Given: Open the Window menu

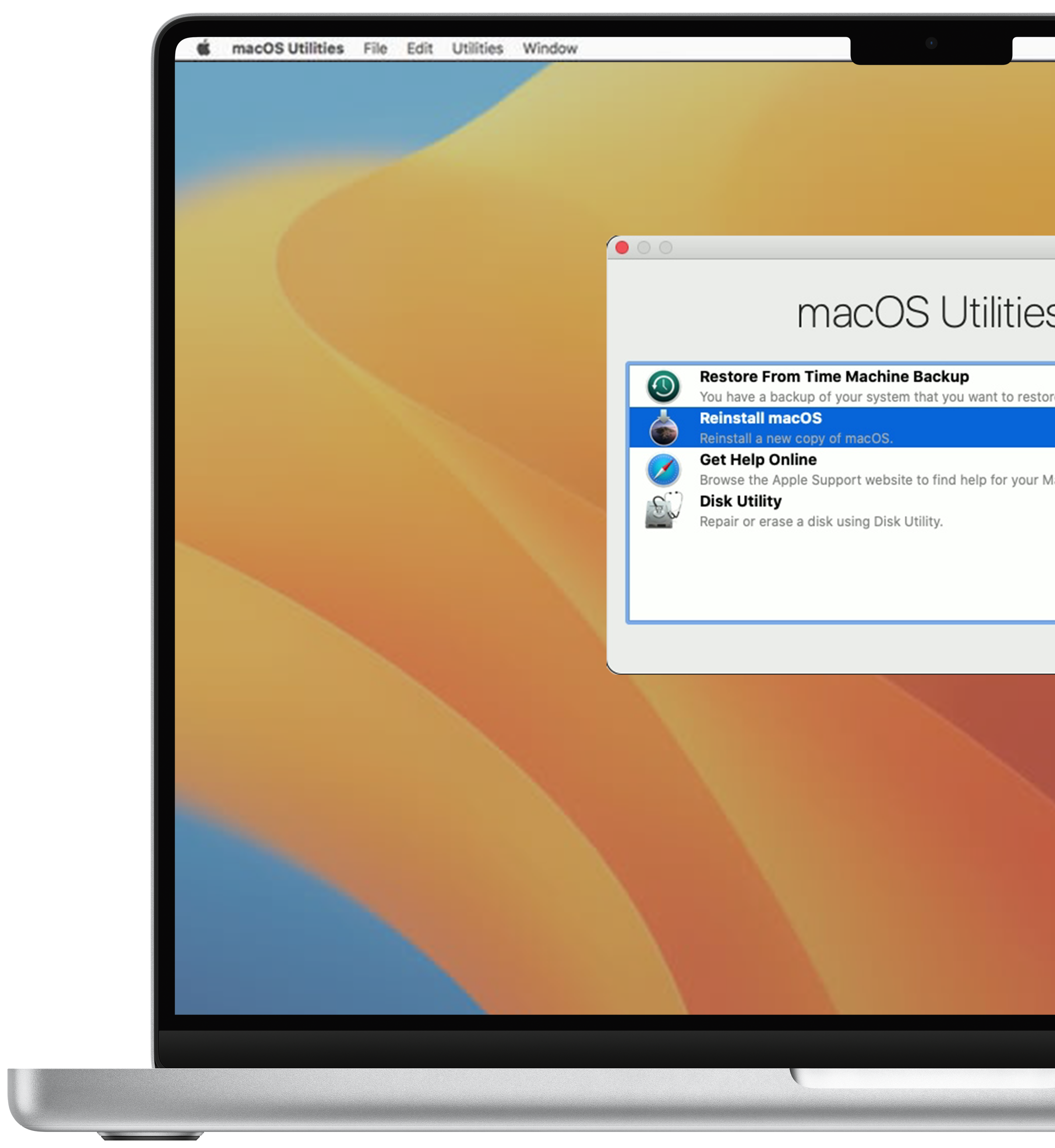Looking at the screenshot, I should [550, 49].
